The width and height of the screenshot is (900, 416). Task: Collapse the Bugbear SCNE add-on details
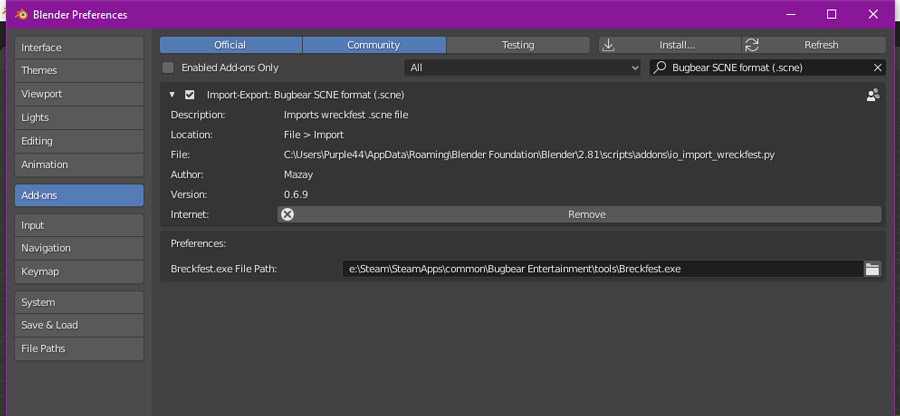pyautogui.click(x=172, y=95)
